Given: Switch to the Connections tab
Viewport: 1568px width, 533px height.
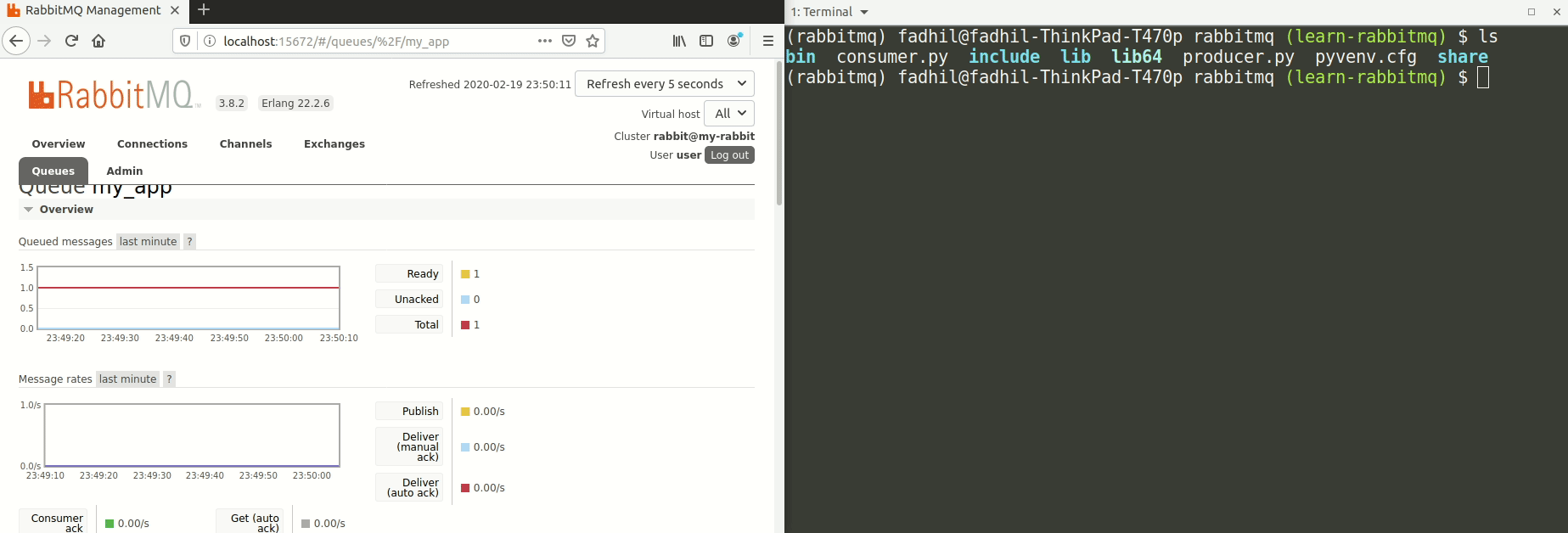Looking at the screenshot, I should tap(153, 143).
